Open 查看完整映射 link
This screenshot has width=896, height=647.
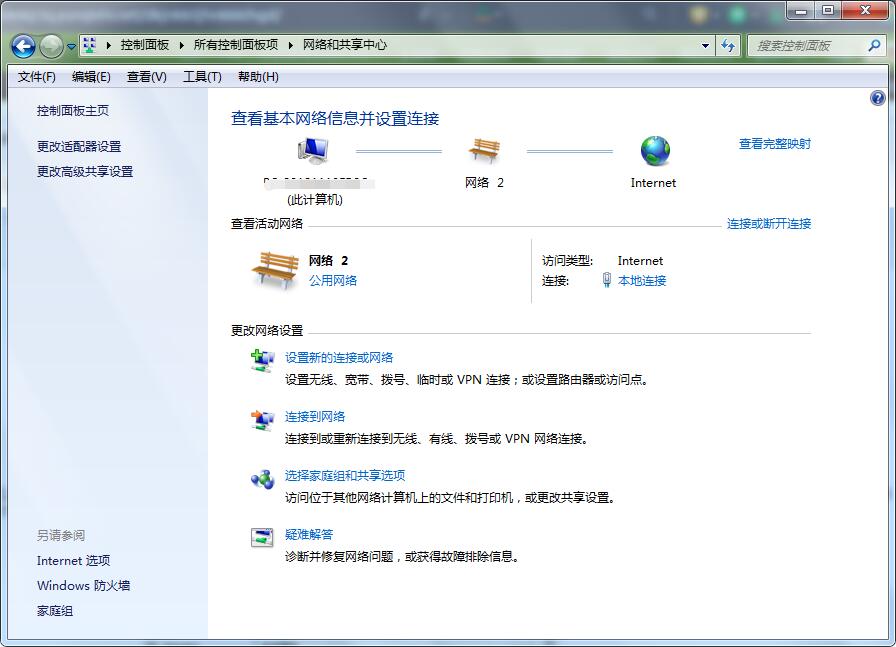pyautogui.click(x=774, y=144)
